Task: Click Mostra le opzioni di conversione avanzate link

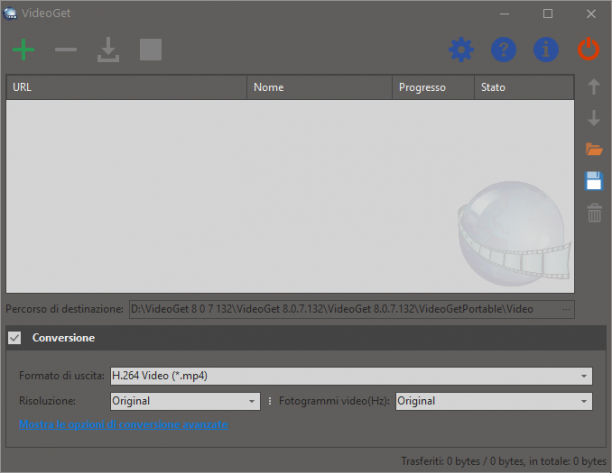Action: point(123,424)
